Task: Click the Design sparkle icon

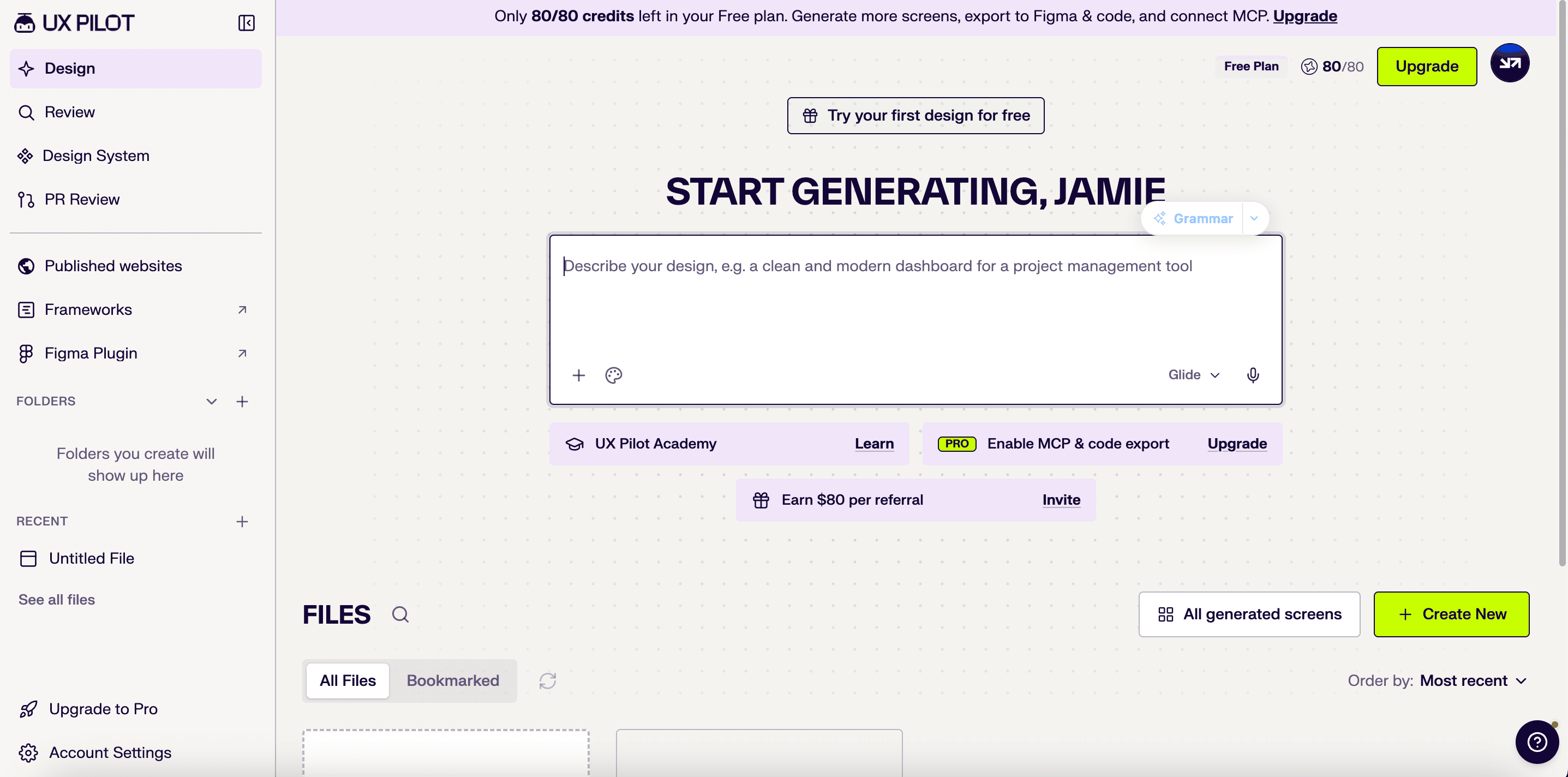Action: [26, 68]
